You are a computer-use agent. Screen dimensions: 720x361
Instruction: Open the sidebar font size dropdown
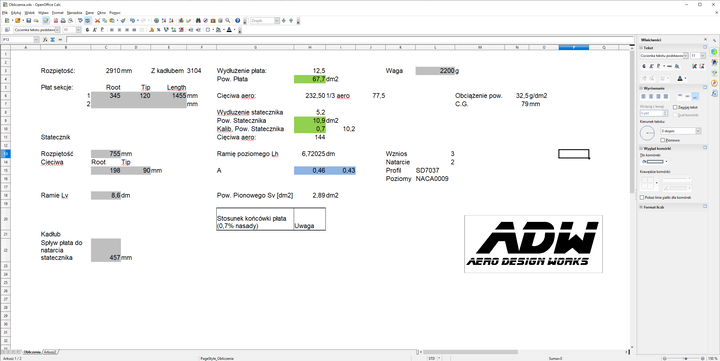click(x=703, y=56)
